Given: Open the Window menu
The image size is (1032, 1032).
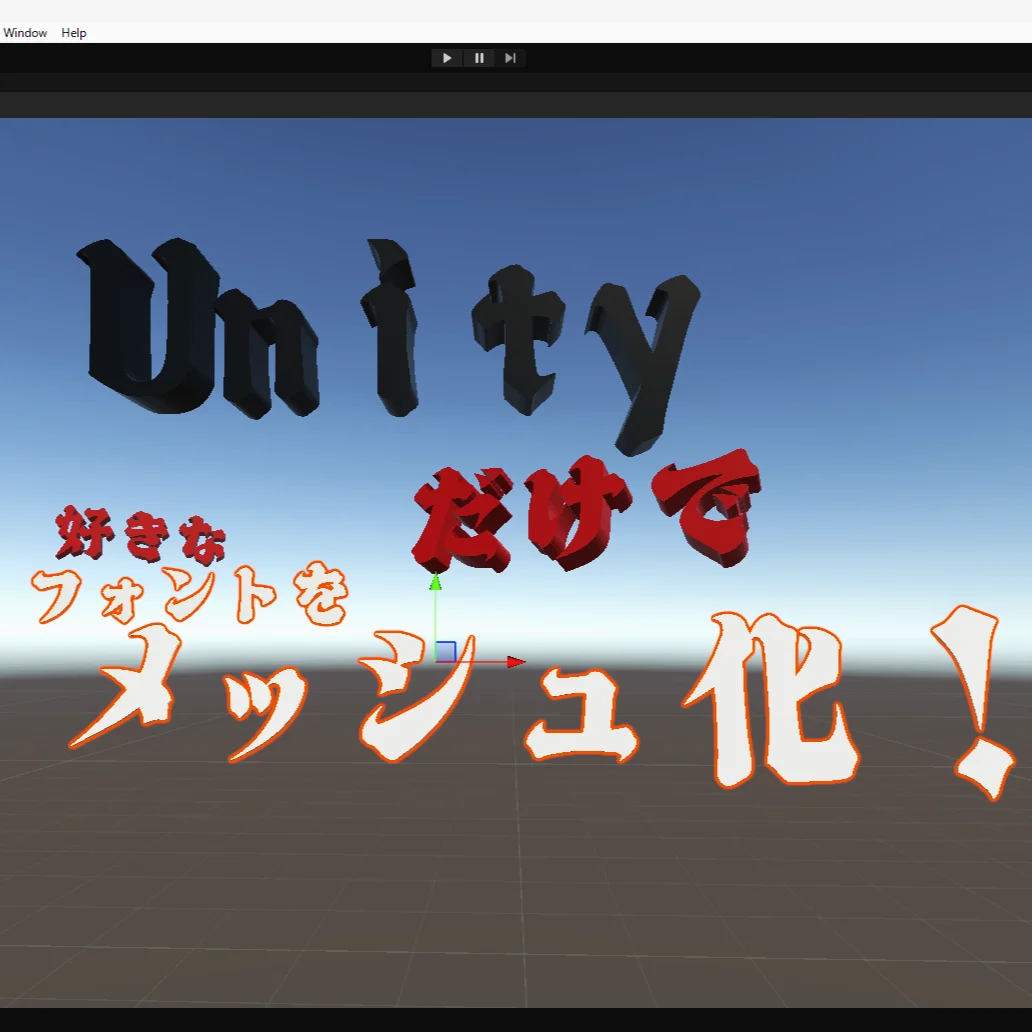Looking at the screenshot, I should coord(25,32).
